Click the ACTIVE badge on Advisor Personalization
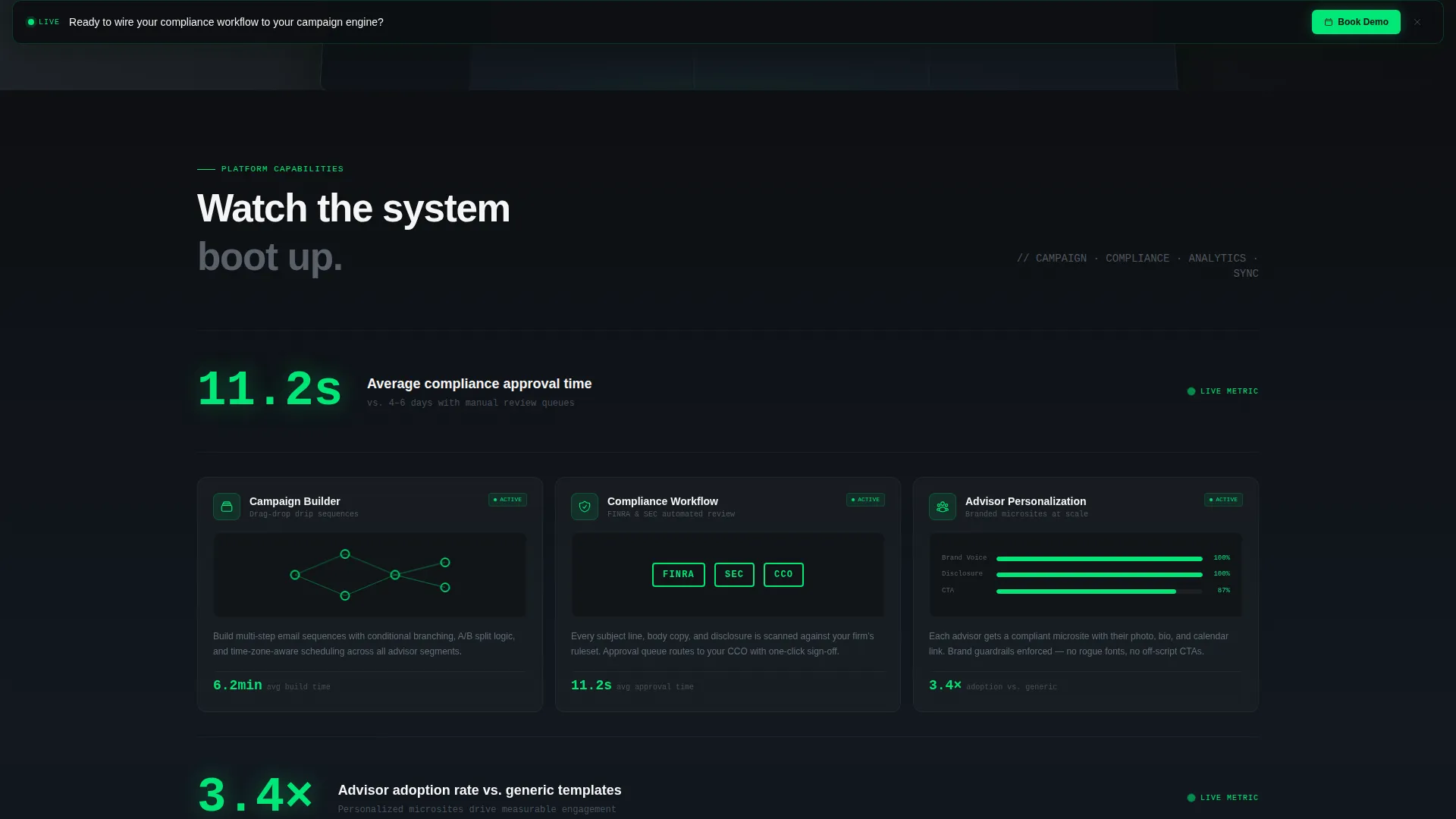This screenshot has width=1456, height=819. pyautogui.click(x=1223, y=500)
